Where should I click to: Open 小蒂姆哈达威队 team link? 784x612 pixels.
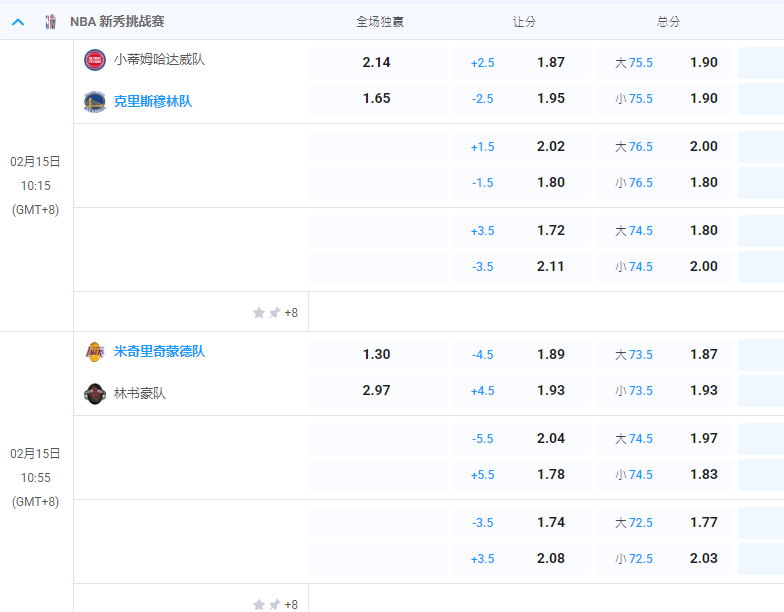click(x=159, y=60)
